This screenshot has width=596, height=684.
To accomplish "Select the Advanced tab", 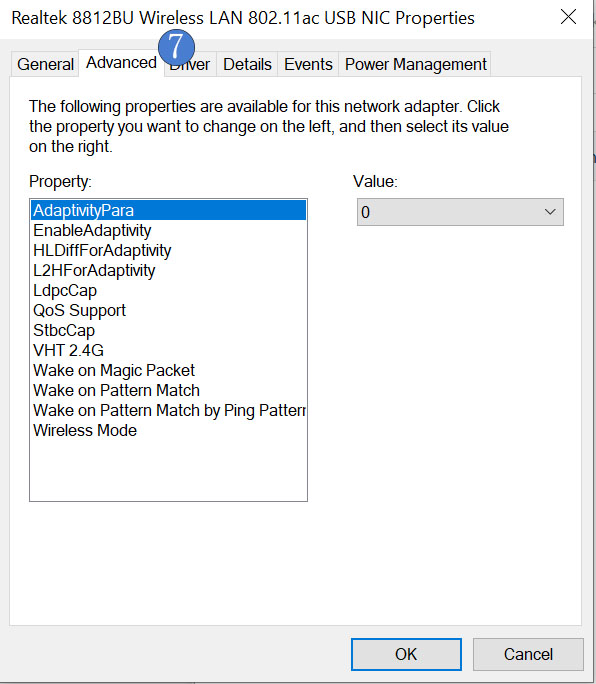I will (x=121, y=62).
